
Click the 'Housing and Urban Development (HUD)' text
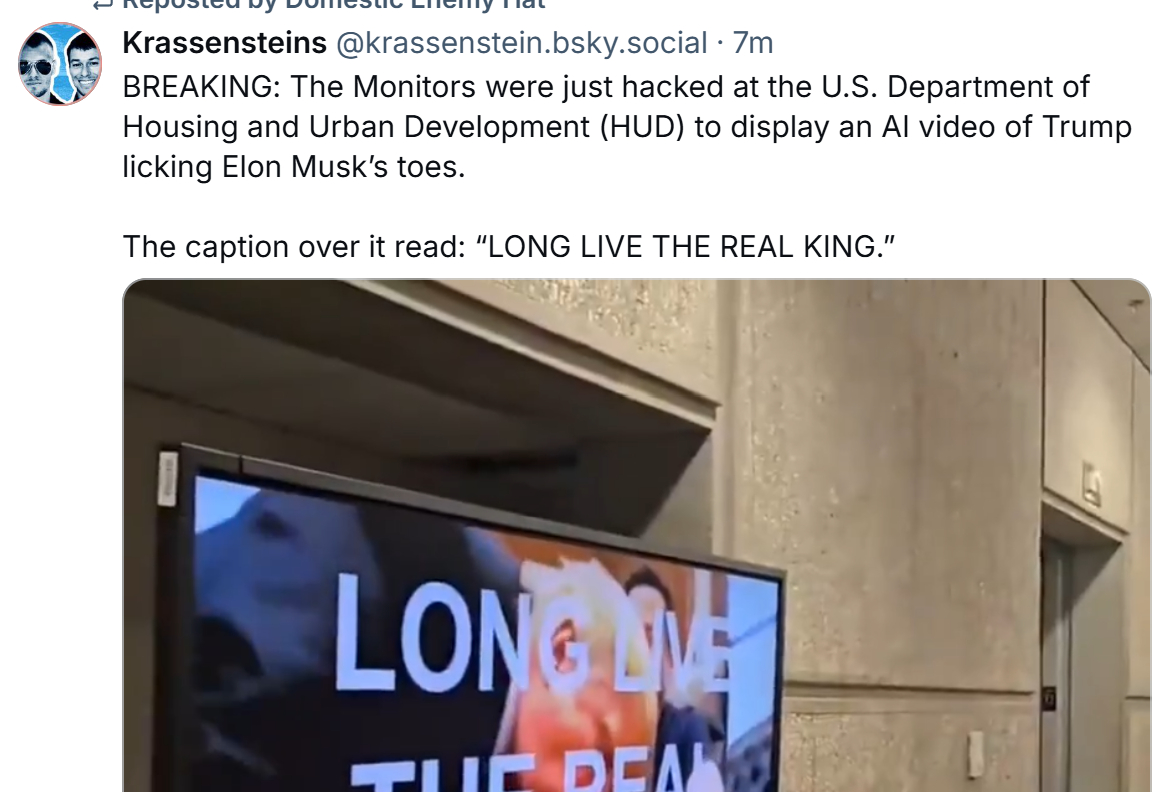[x=403, y=127]
